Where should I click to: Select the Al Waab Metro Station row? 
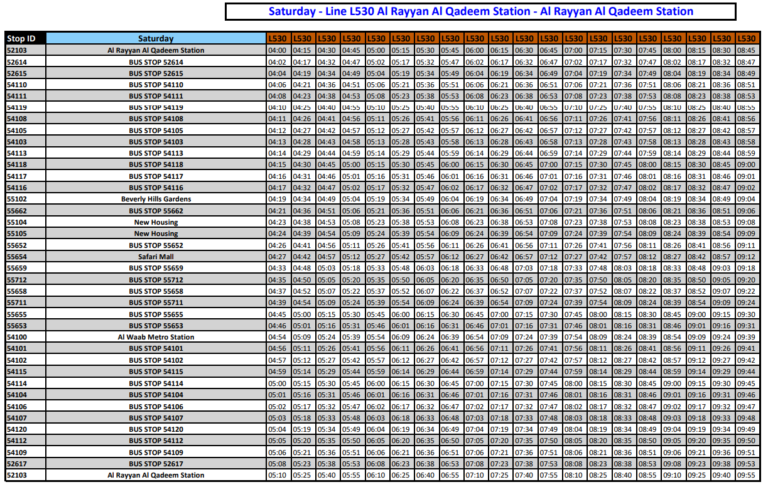(156, 337)
